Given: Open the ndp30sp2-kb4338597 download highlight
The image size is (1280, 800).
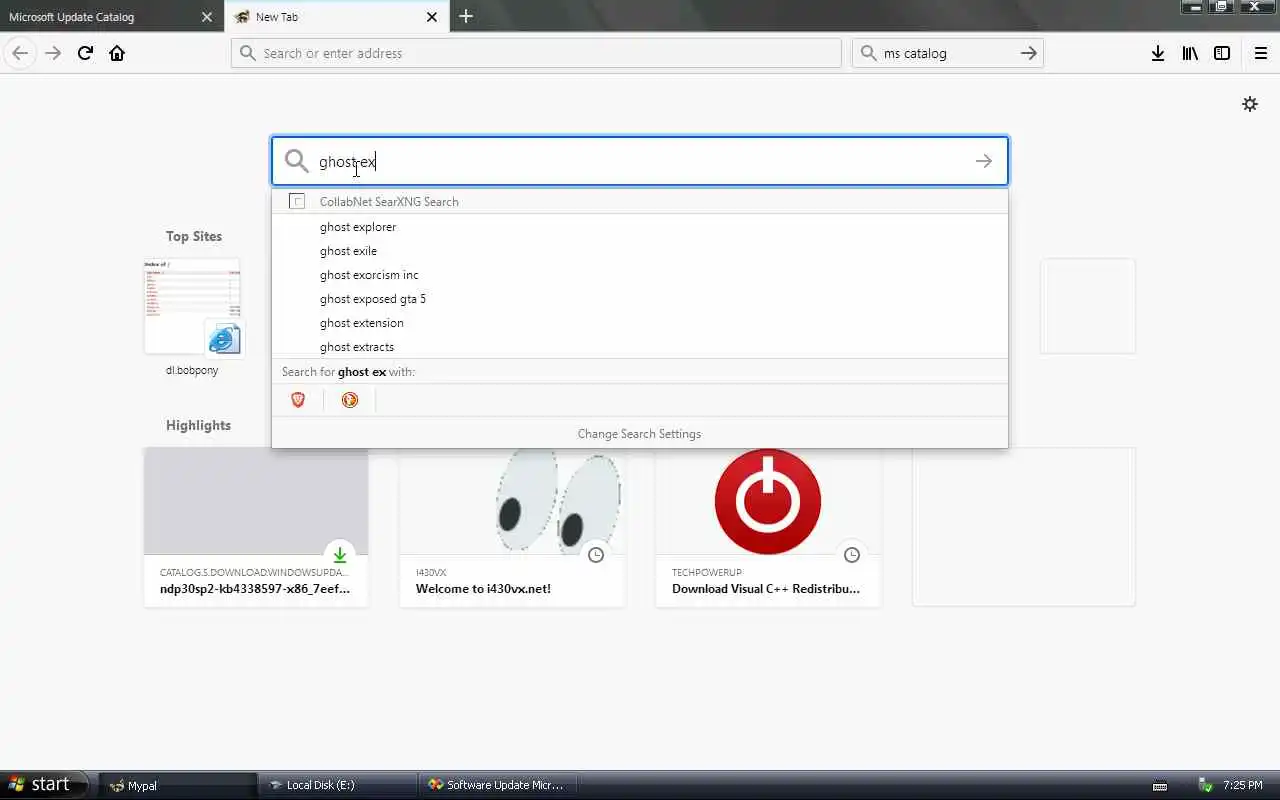Looking at the screenshot, I should tap(256, 527).
